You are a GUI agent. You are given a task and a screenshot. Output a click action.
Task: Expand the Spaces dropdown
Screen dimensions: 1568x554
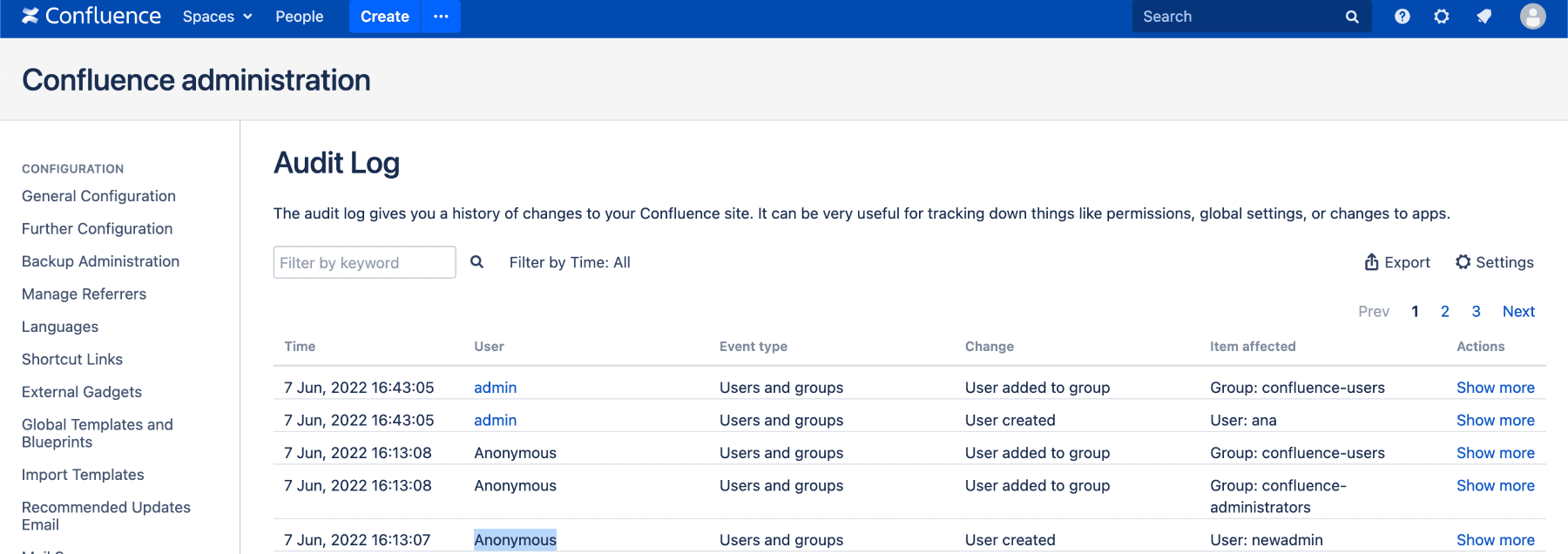pyautogui.click(x=217, y=17)
